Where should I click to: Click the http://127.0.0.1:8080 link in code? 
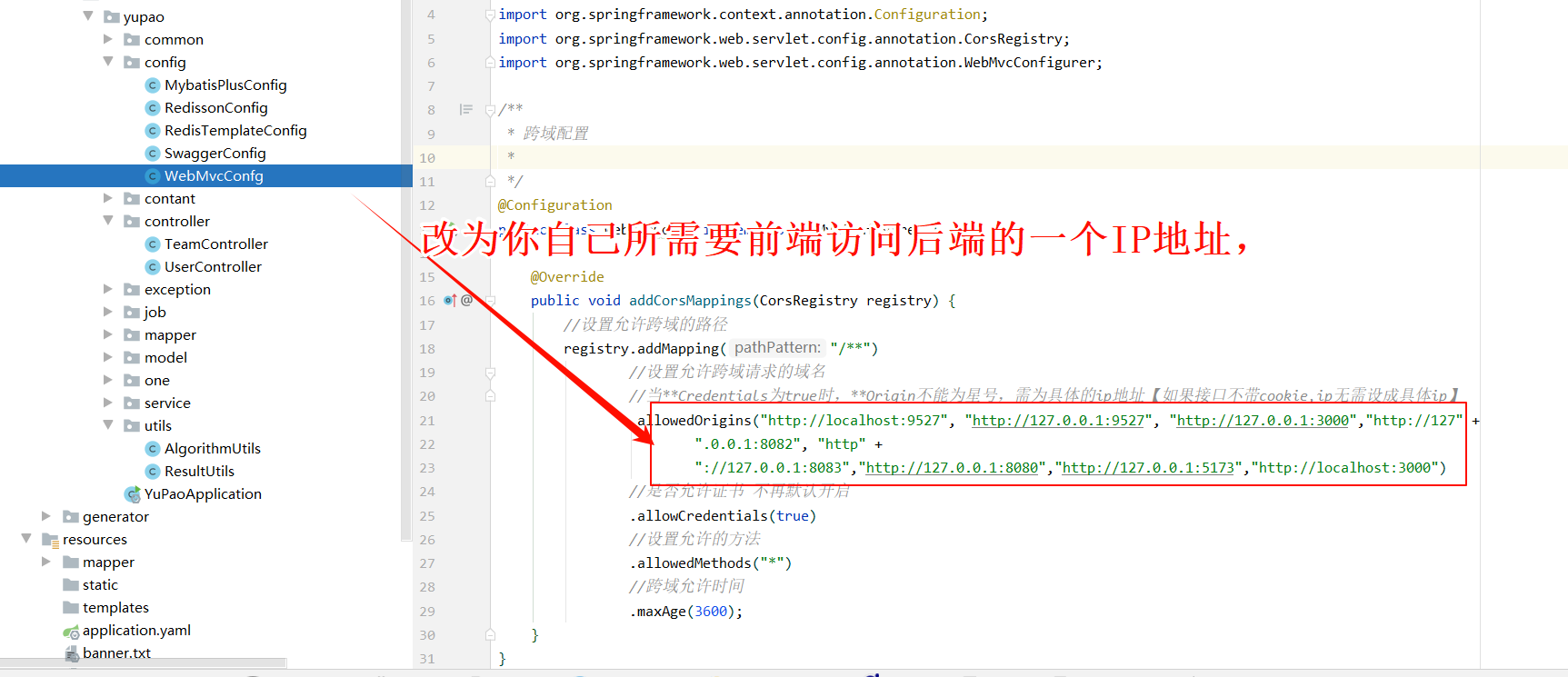(952, 468)
